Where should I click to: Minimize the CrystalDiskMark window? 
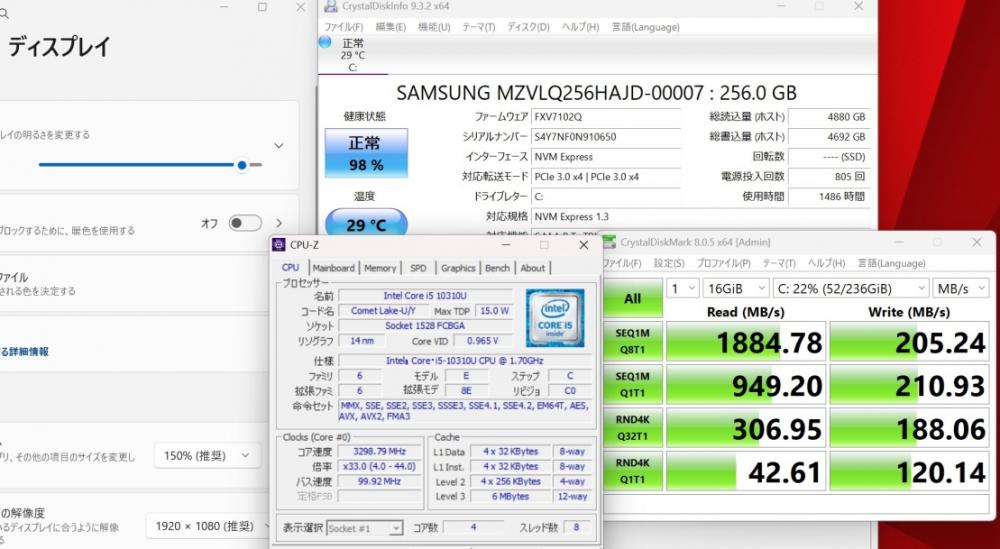[x=899, y=242]
